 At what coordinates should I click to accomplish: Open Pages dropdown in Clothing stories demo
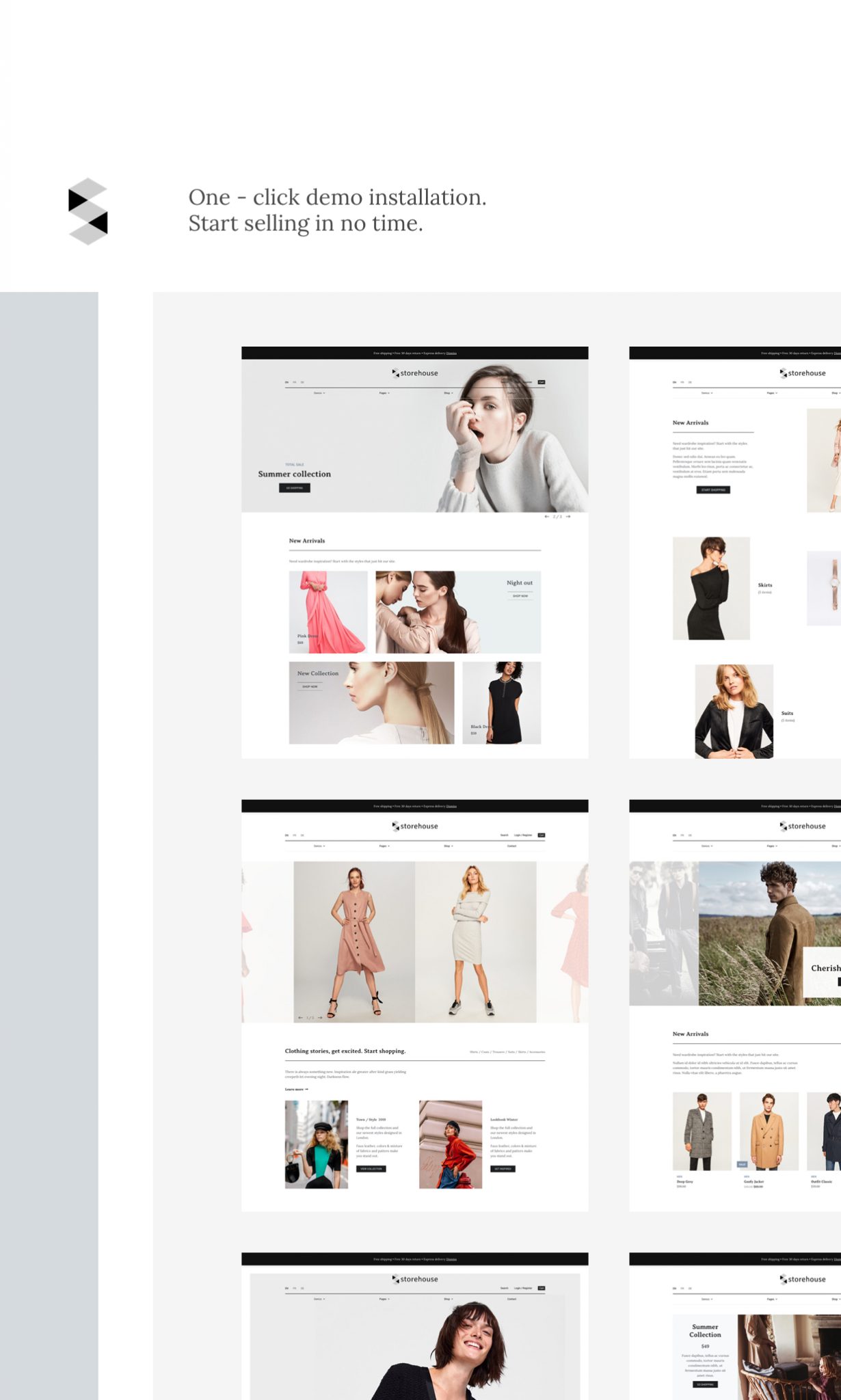tap(384, 846)
